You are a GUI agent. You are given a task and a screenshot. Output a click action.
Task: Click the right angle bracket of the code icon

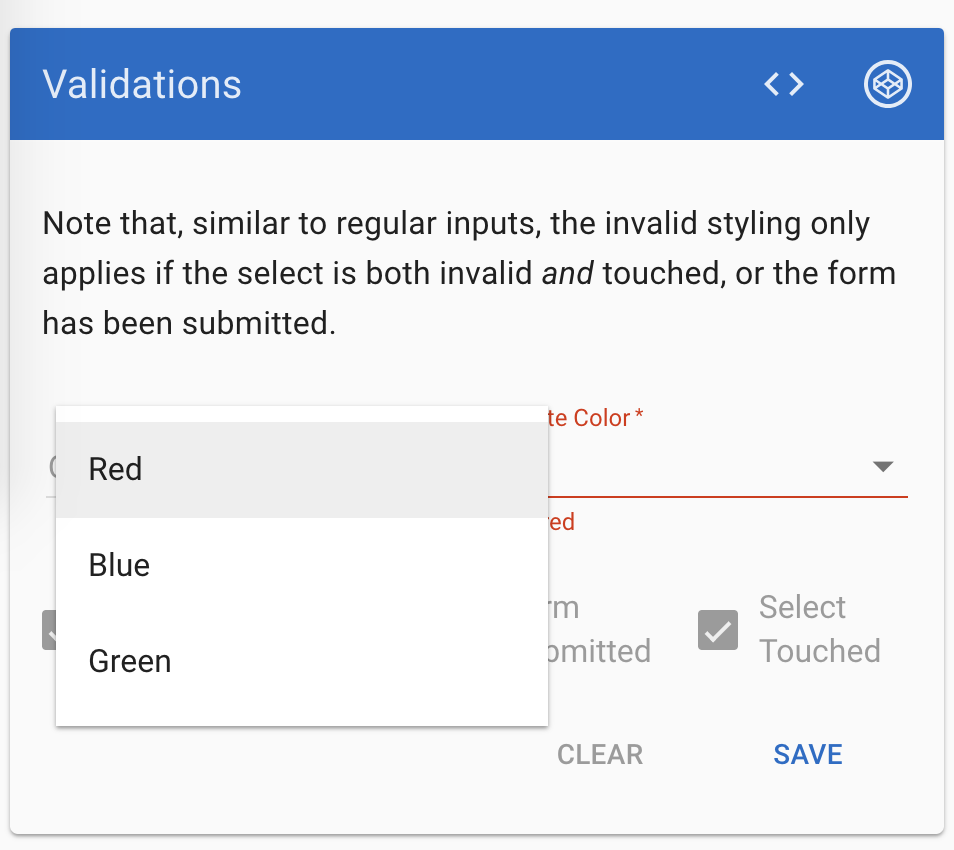(x=795, y=84)
